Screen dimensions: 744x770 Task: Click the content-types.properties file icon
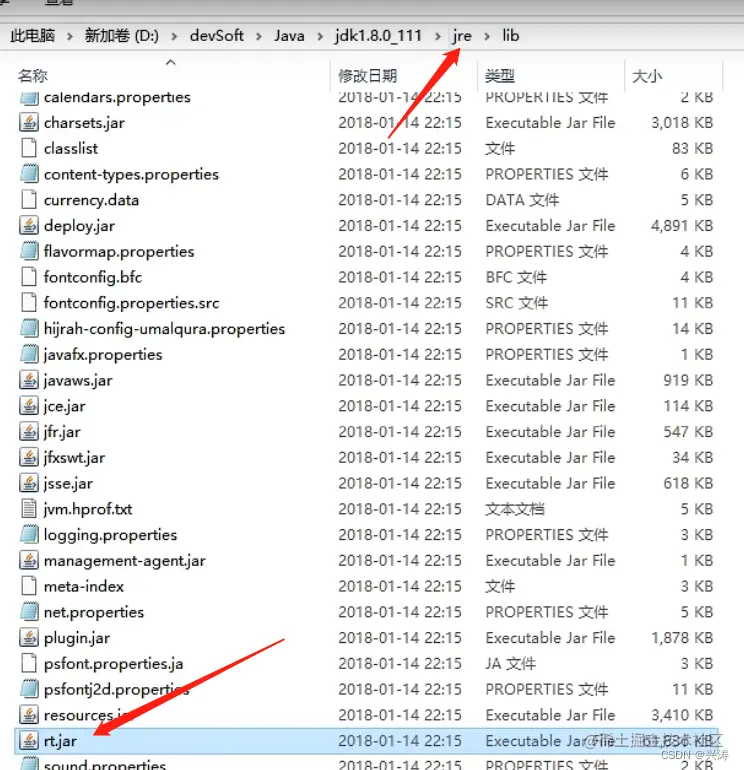tap(28, 174)
